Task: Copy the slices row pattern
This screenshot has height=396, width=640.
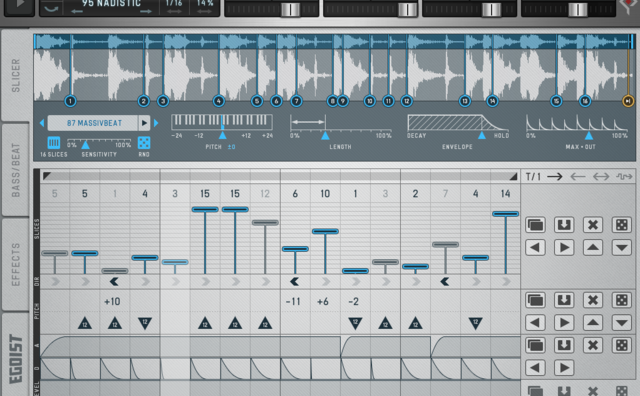Action: click(x=535, y=225)
